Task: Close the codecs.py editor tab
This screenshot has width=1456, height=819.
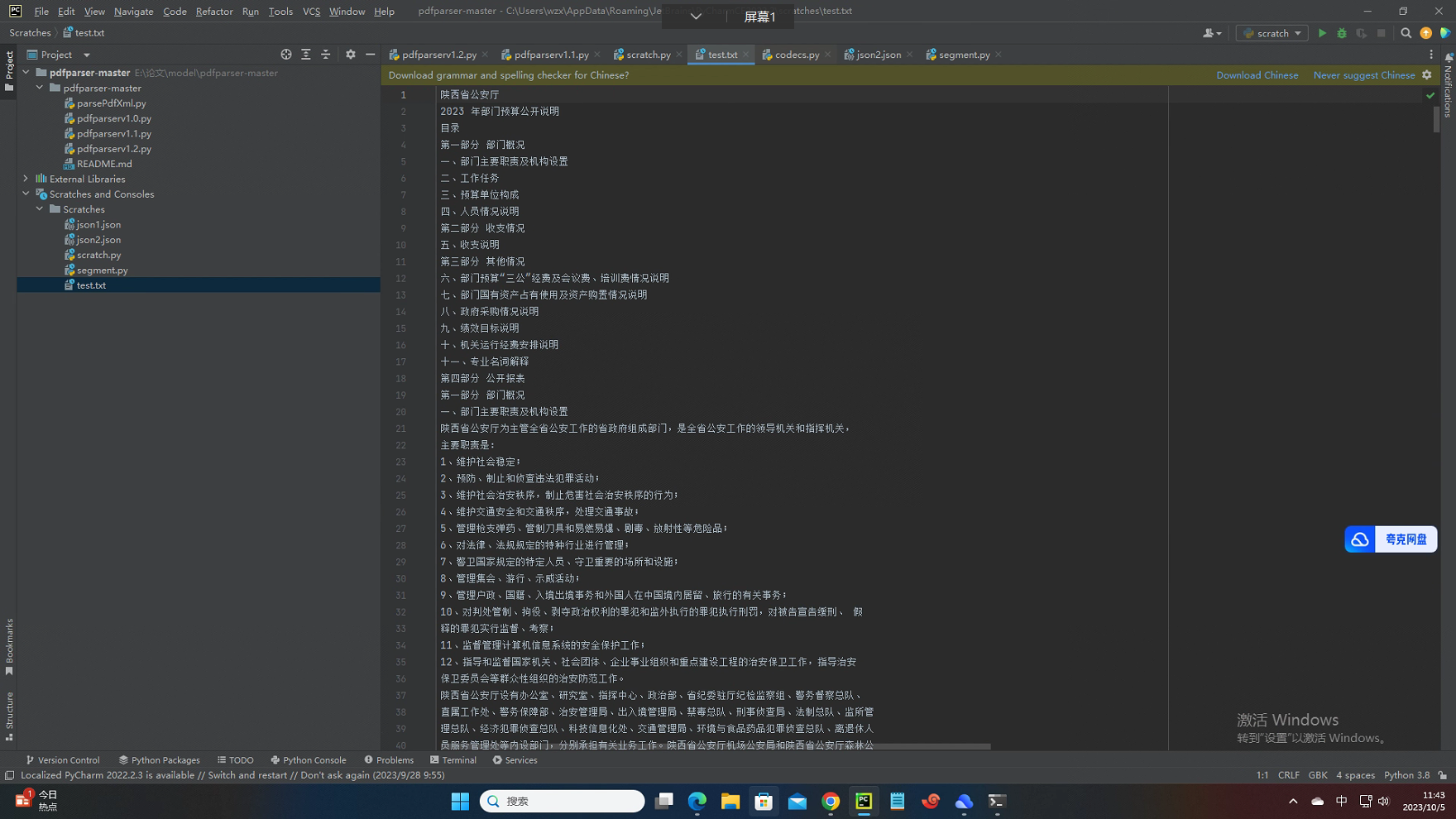Action: pyautogui.click(x=828, y=55)
